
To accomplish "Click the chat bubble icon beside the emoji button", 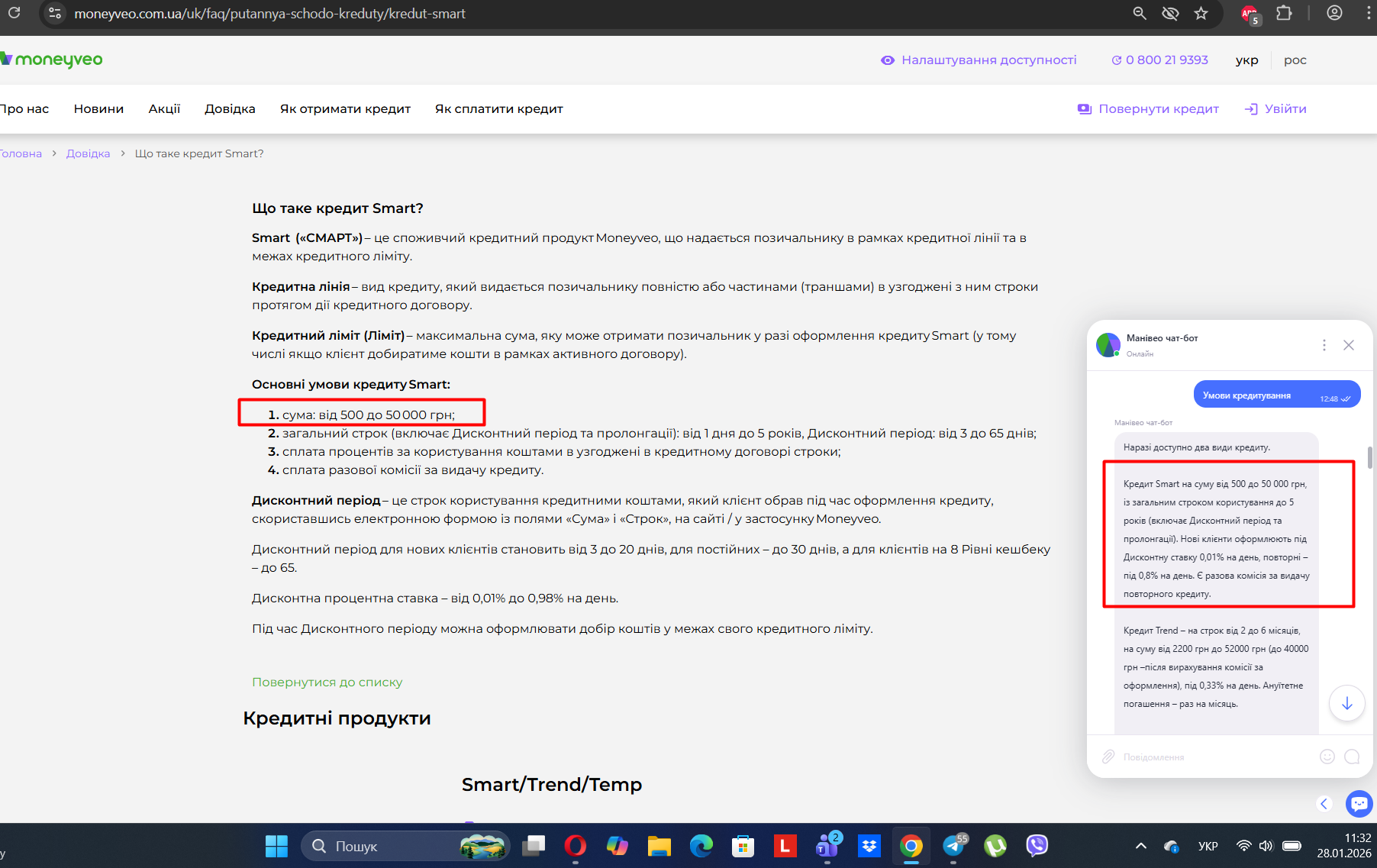I will (x=1352, y=757).
